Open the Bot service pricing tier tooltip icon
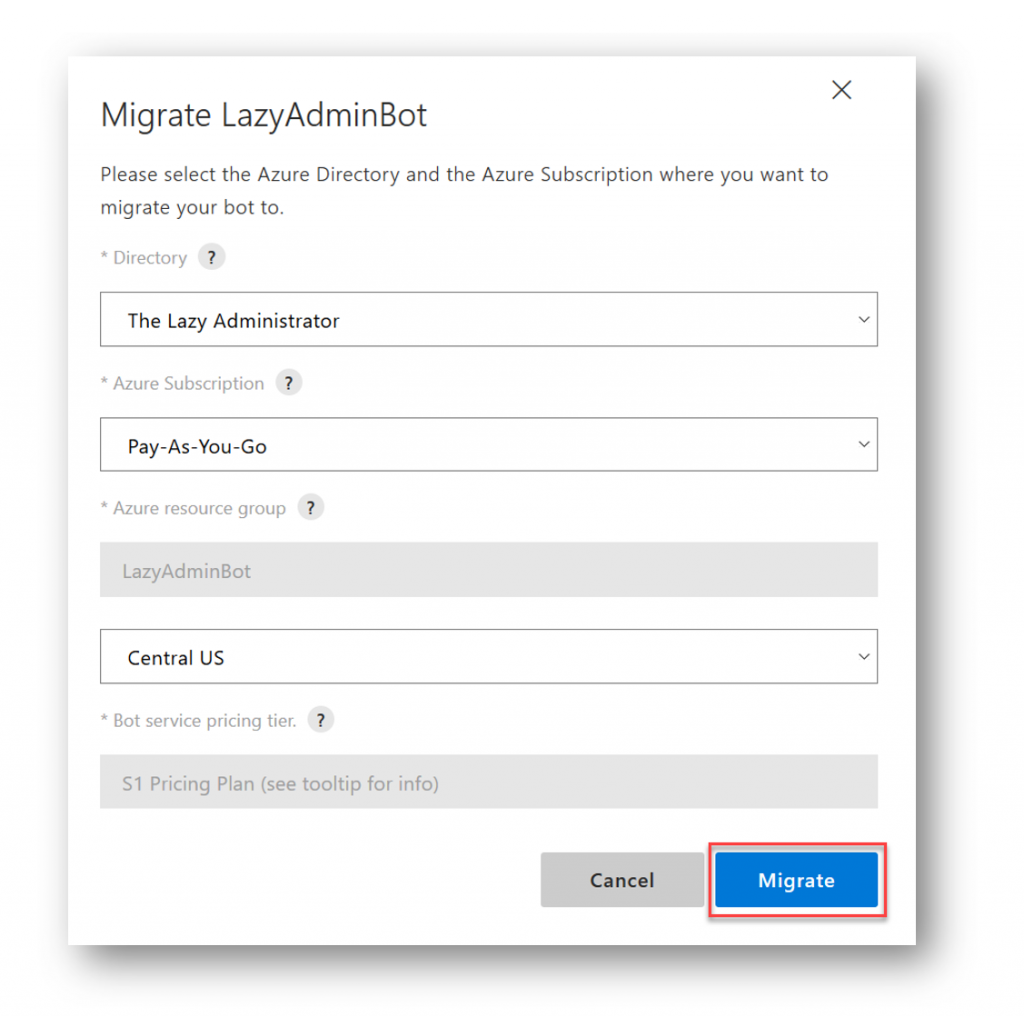This screenshot has height=1016, width=1024. 321,720
